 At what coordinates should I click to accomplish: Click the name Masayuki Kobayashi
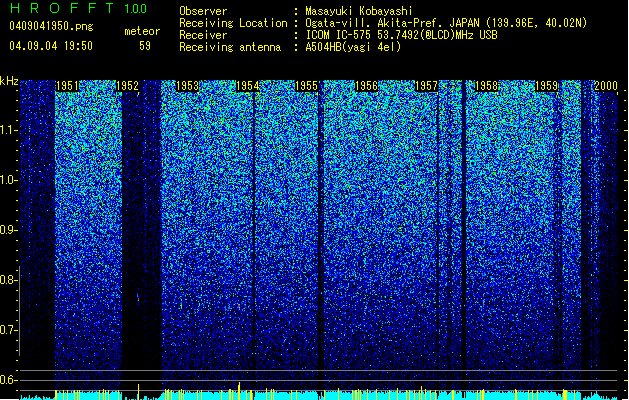pyautogui.click(x=359, y=11)
